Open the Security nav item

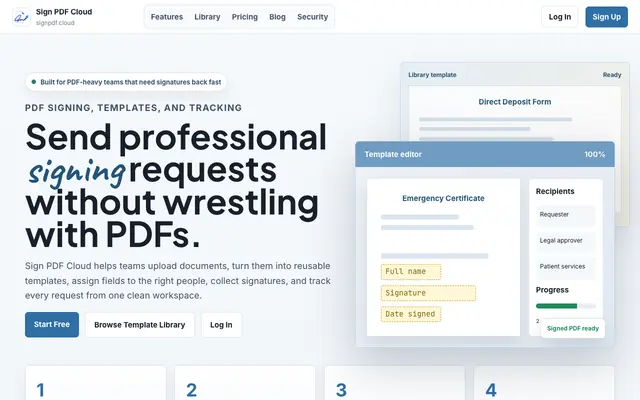(x=312, y=17)
